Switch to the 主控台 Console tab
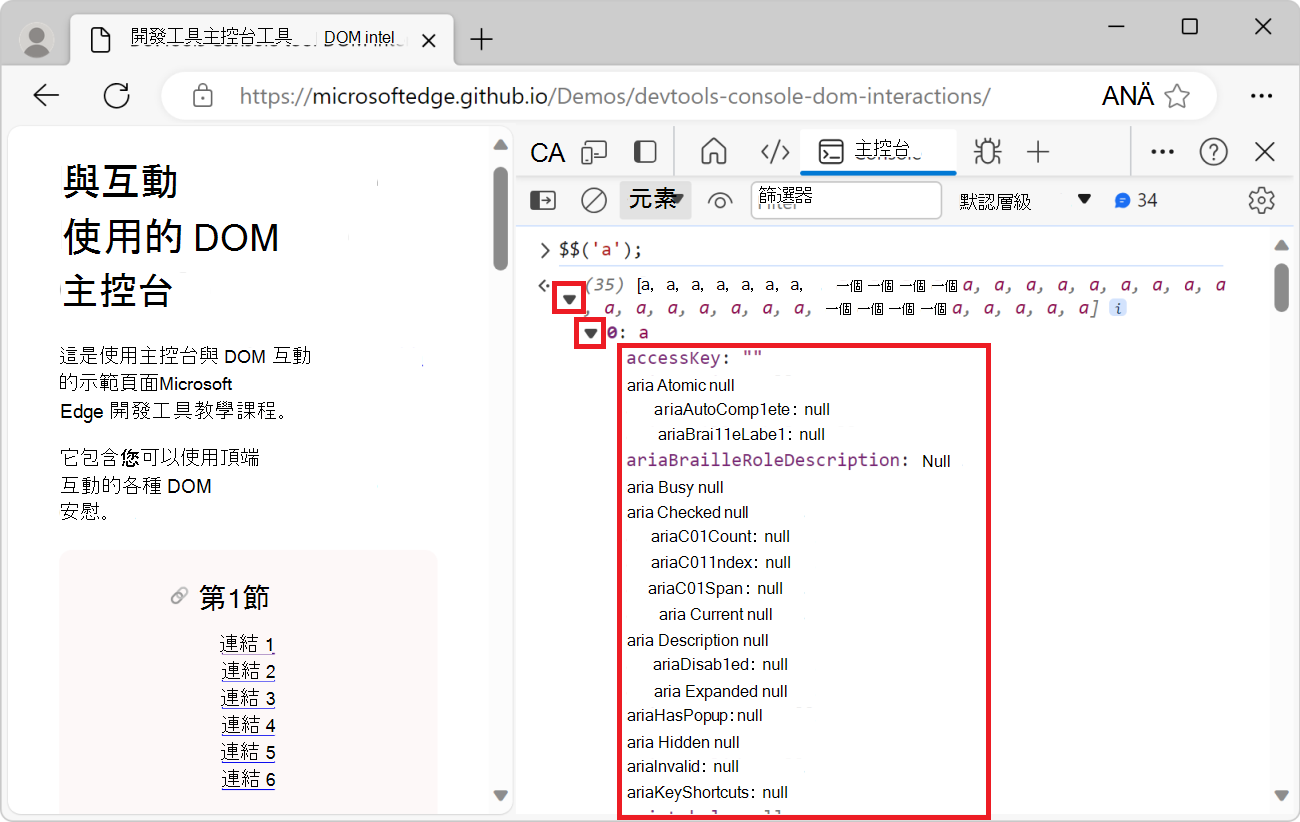The width and height of the screenshot is (1300, 822). click(878, 152)
